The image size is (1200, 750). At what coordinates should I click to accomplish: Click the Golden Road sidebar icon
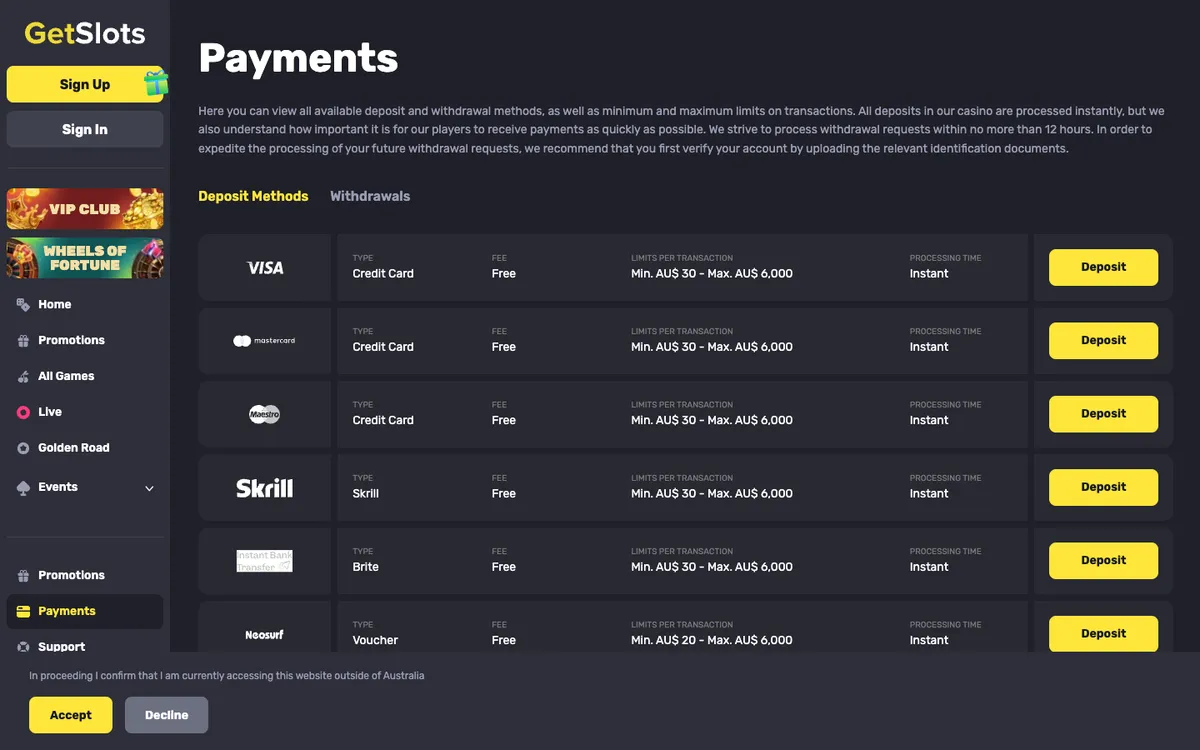(x=23, y=448)
